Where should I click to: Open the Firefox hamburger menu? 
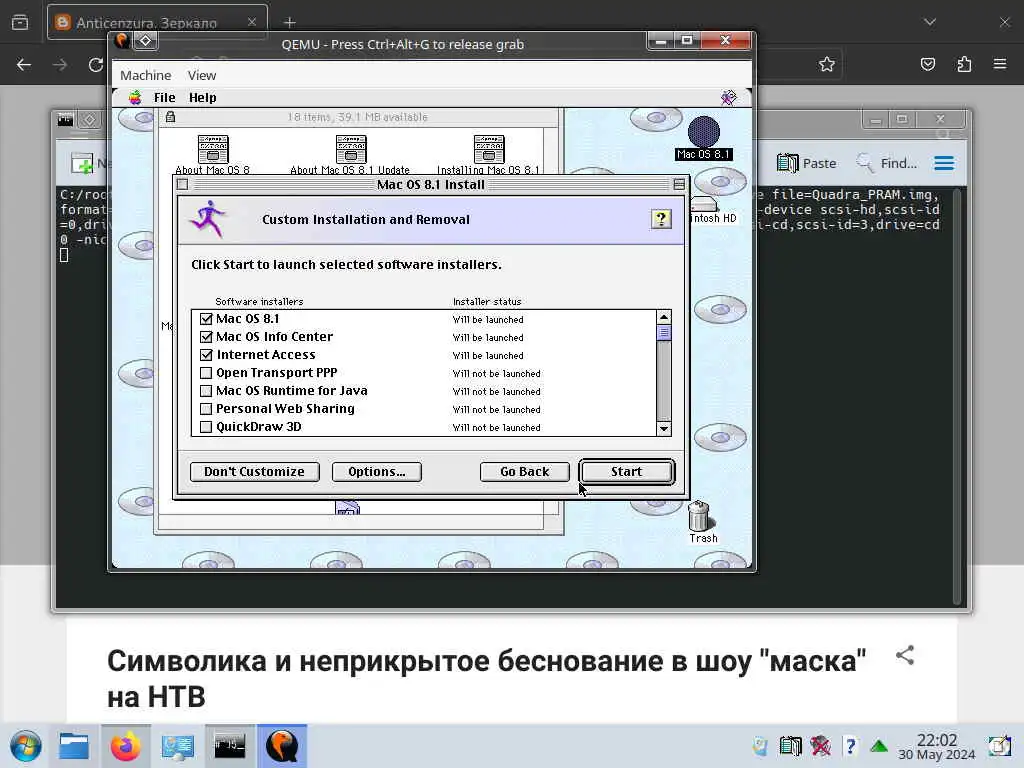[x=1000, y=64]
